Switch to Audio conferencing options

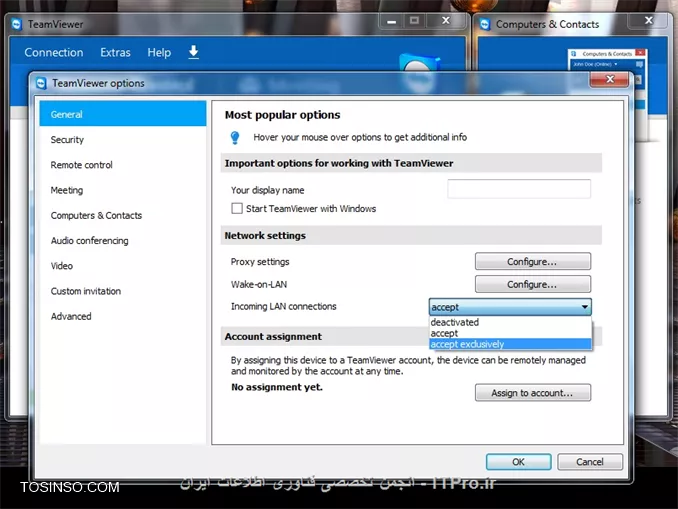tap(123, 240)
